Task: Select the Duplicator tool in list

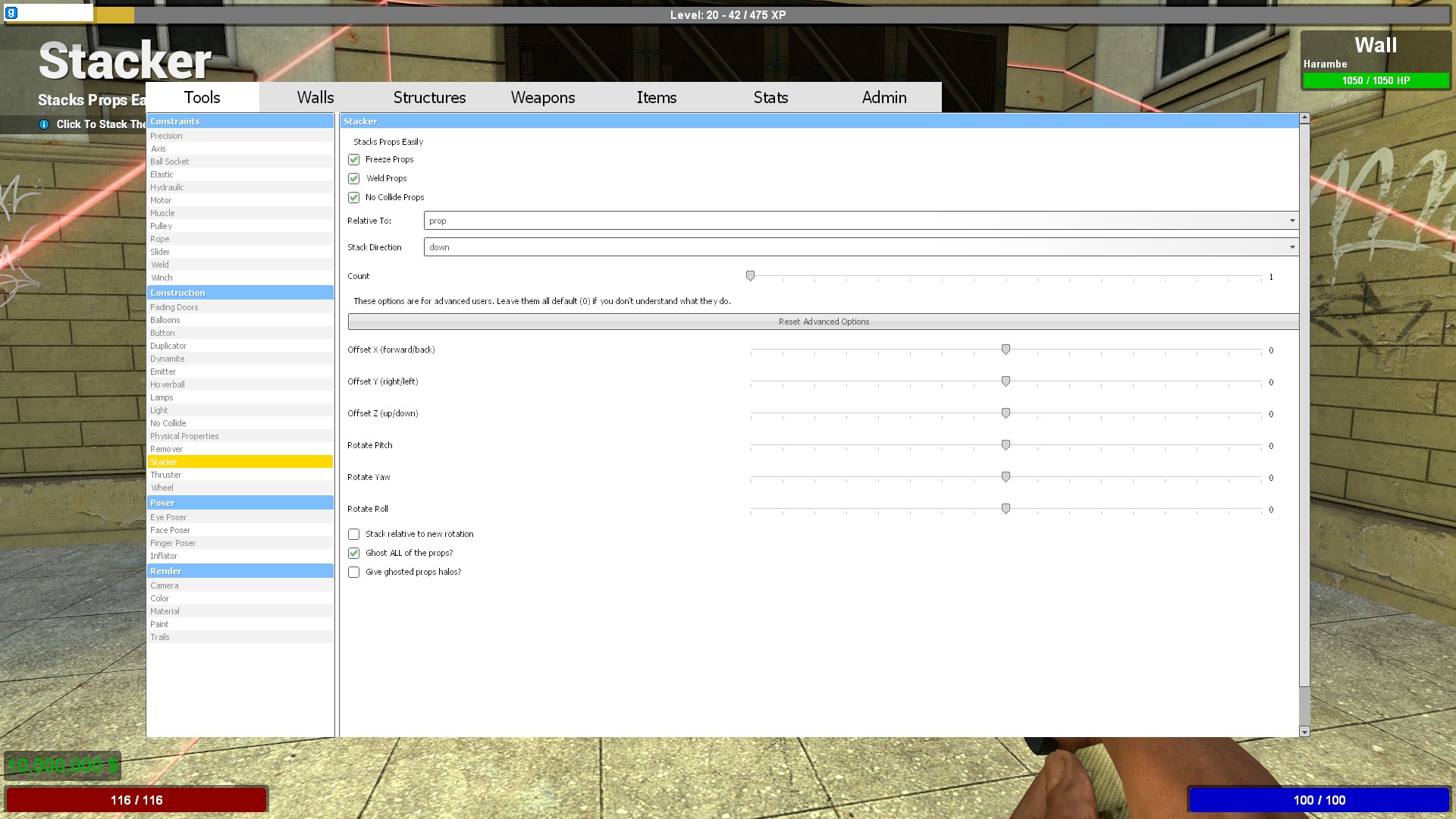Action: point(168,346)
